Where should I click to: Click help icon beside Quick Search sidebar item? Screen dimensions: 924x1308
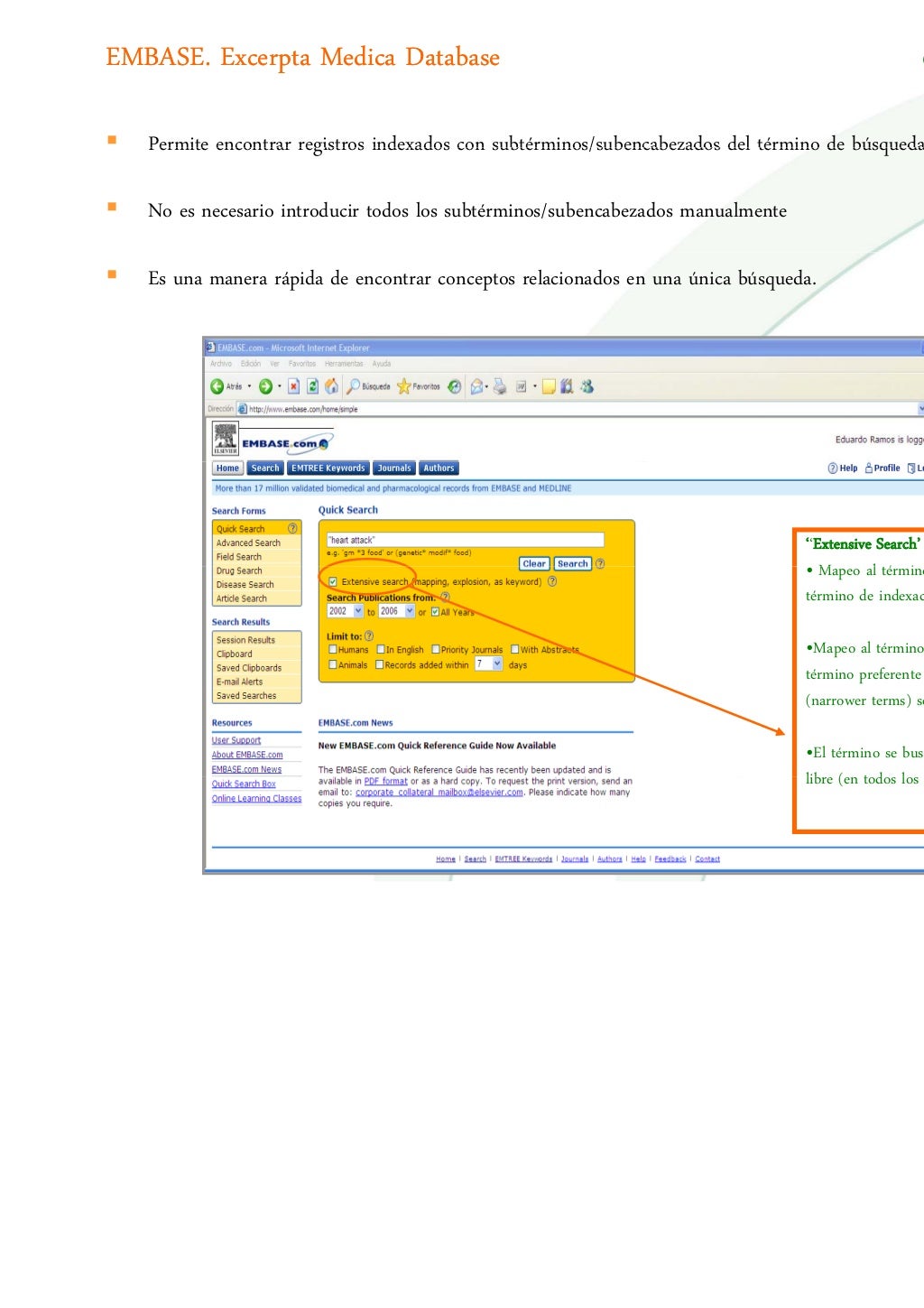[292, 528]
